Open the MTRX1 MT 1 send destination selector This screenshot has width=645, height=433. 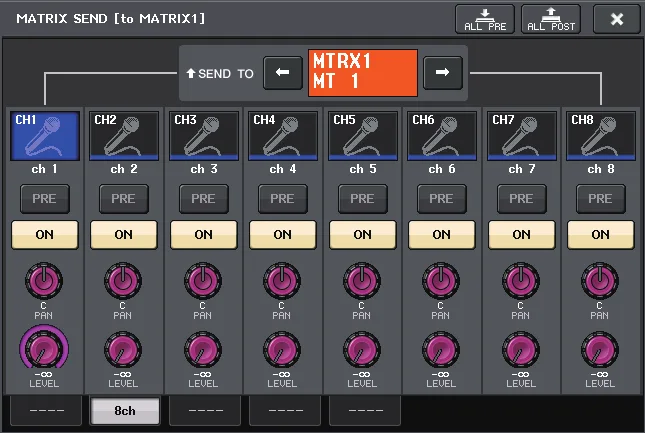tap(363, 73)
